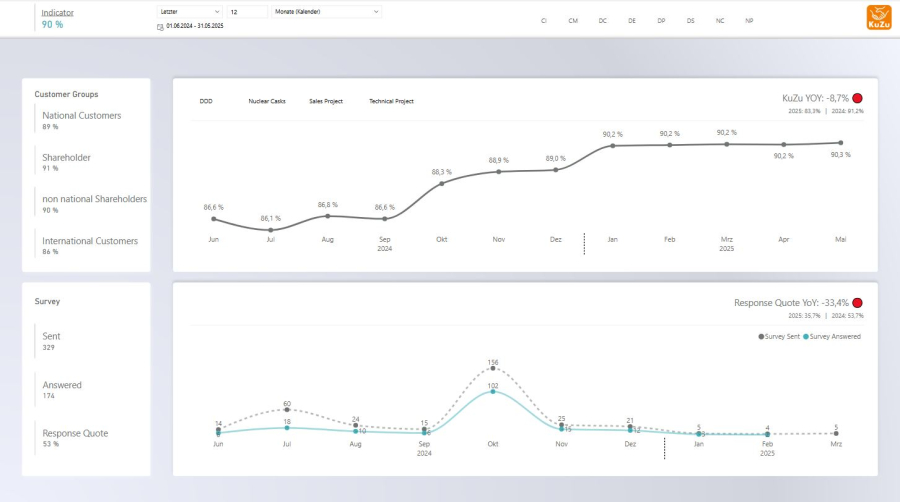Toggle the DE slicer filter

[x=632, y=20]
